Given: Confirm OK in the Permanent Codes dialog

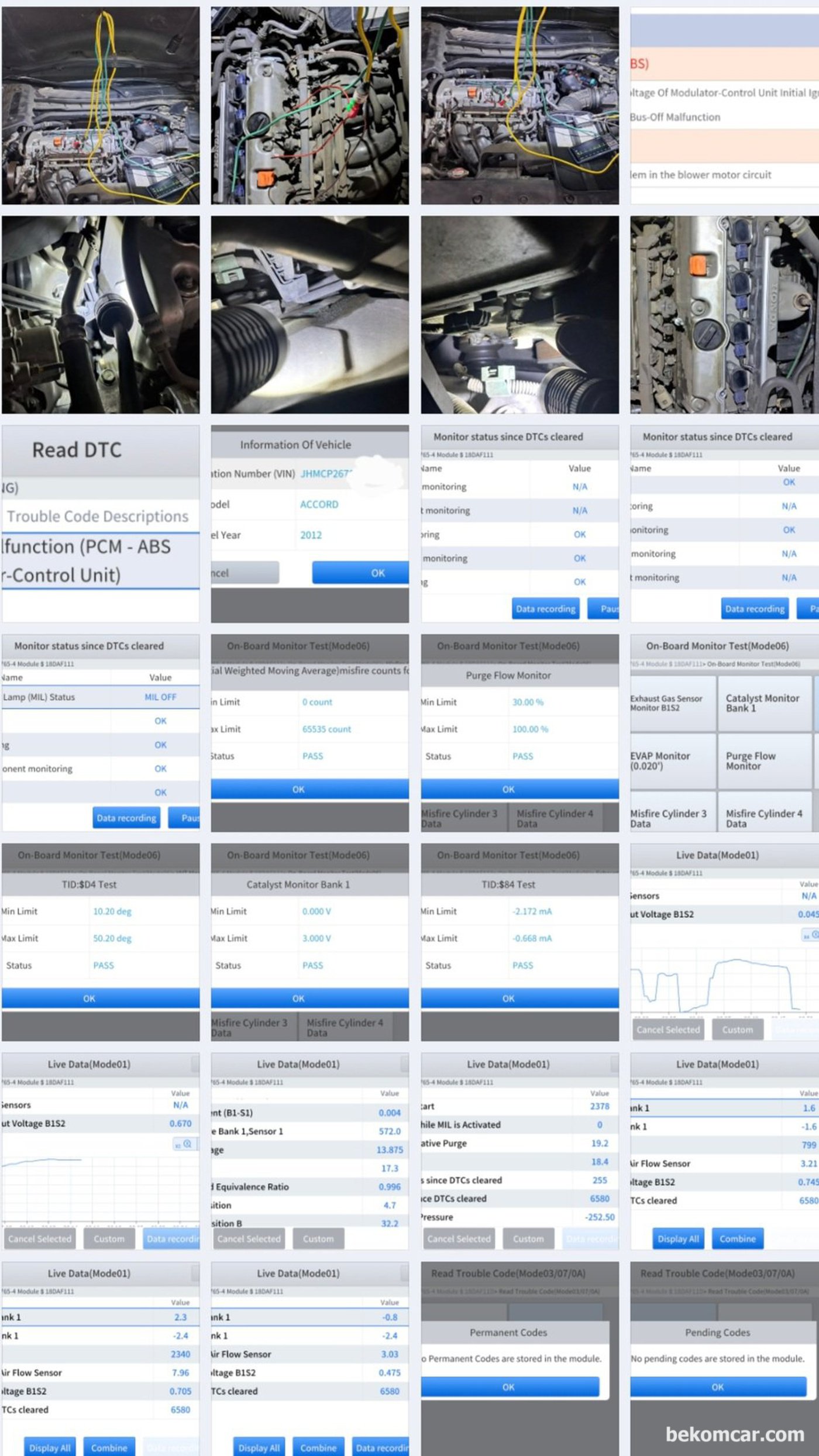Looking at the screenshot, I should click(508, 1386).
